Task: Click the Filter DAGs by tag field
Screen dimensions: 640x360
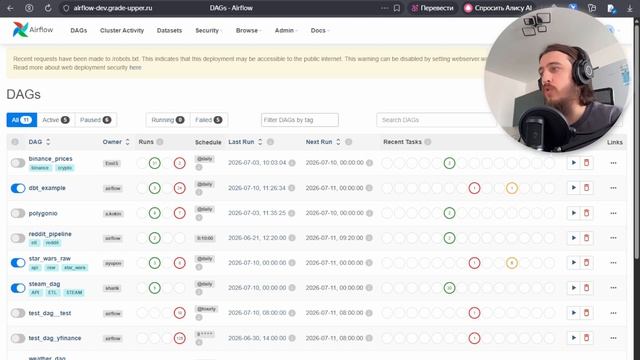Action: (300, 120)
